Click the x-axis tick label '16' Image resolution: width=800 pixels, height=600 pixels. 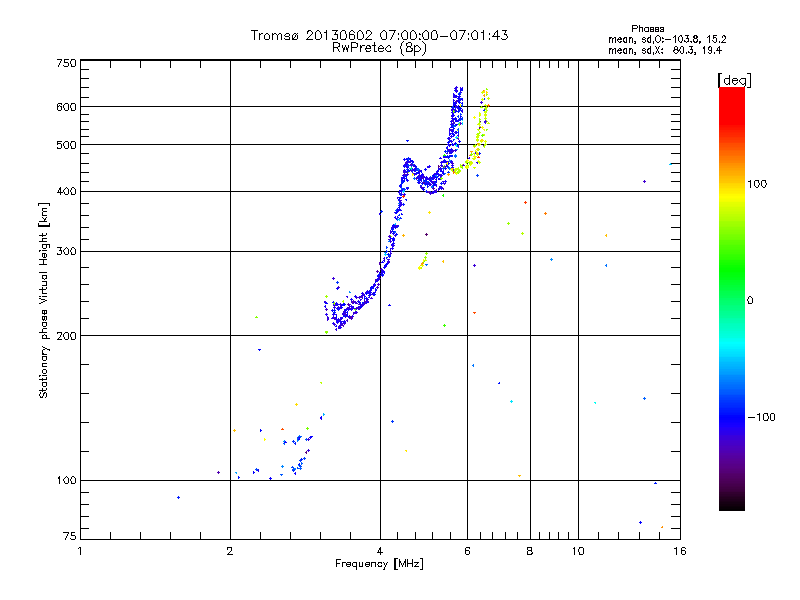680,551
